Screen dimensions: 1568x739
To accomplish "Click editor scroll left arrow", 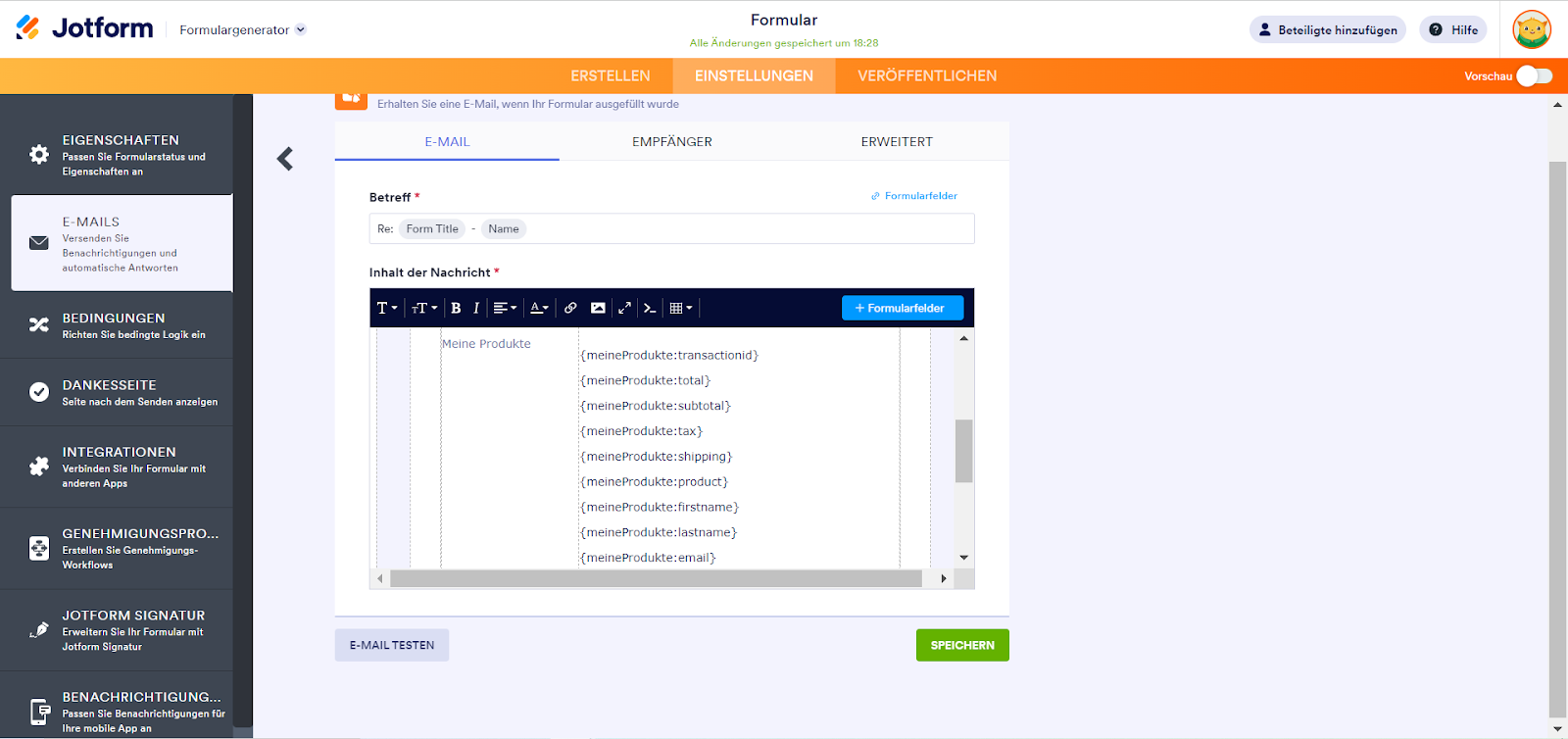I will [x=380, y=578].
